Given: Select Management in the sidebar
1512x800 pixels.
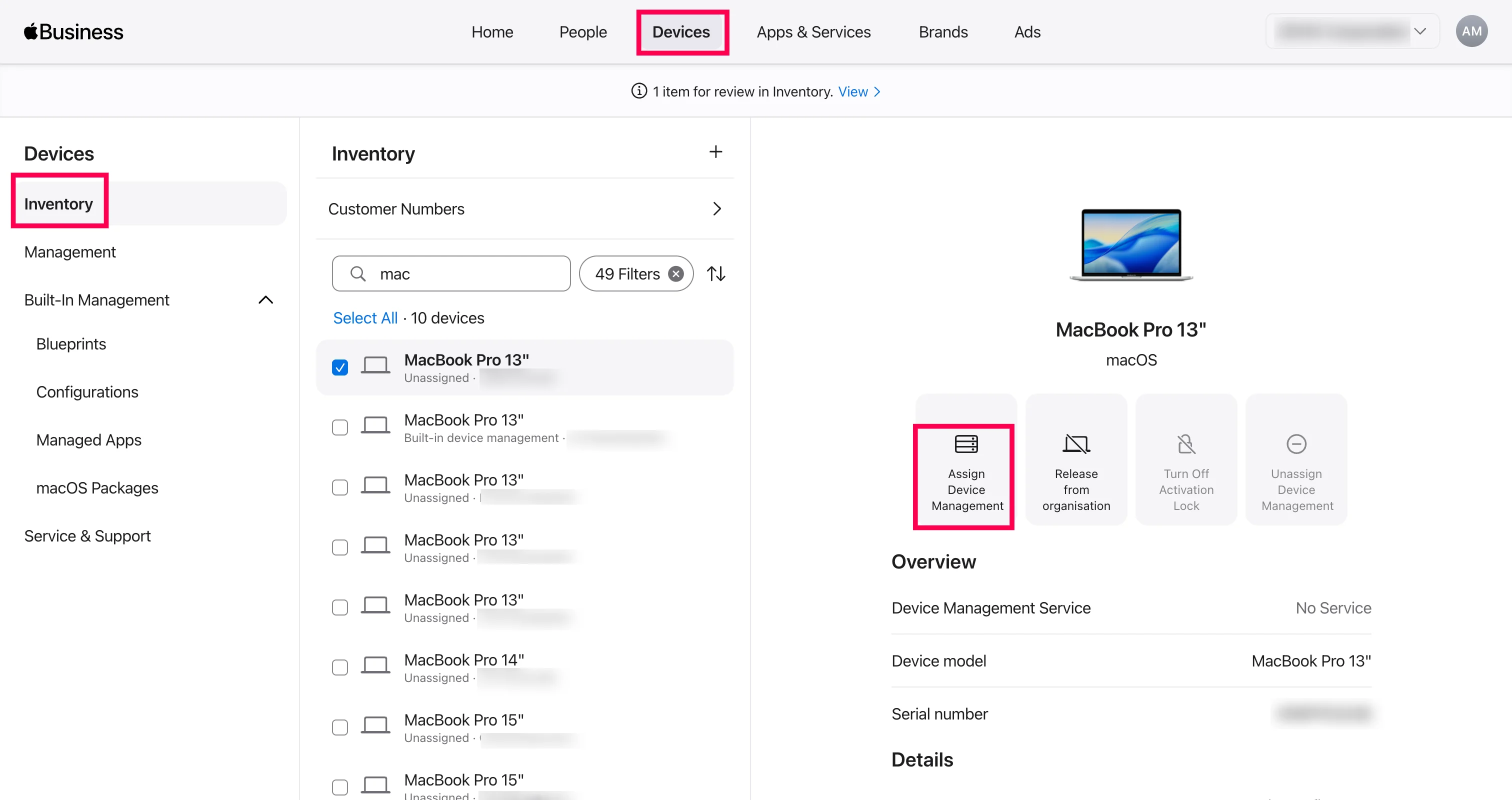Looking at the screenshot, I should (70, 252).
